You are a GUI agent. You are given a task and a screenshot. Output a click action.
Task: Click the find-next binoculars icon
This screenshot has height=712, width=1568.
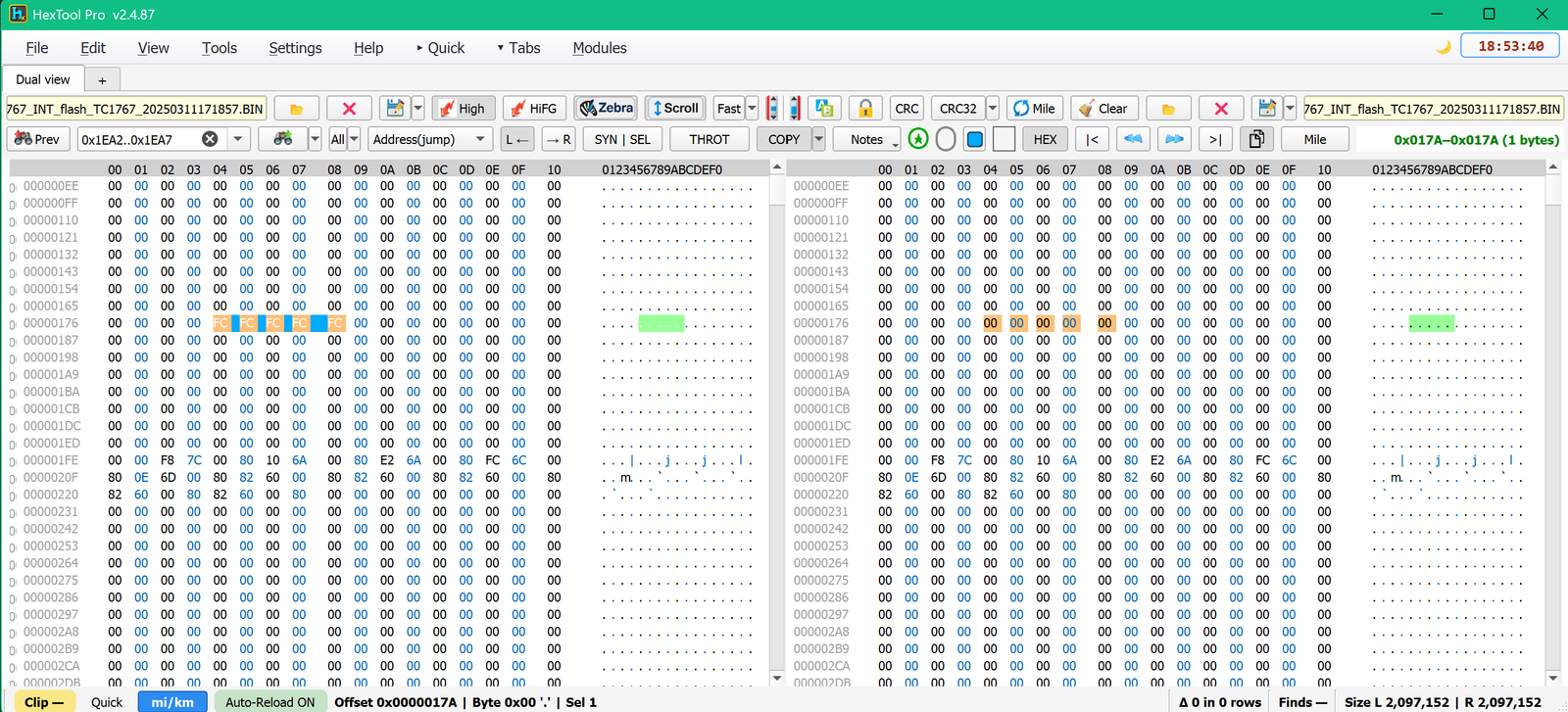(x=282, y=139)
